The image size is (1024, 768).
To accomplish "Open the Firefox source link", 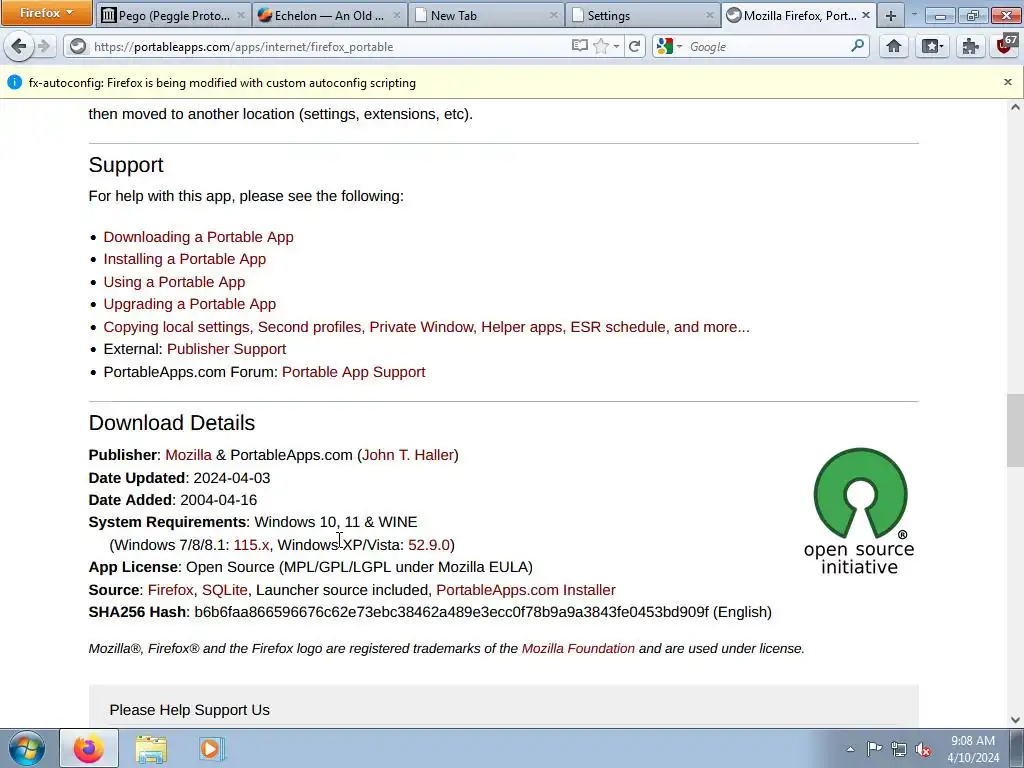I will [x=170, y=590].
